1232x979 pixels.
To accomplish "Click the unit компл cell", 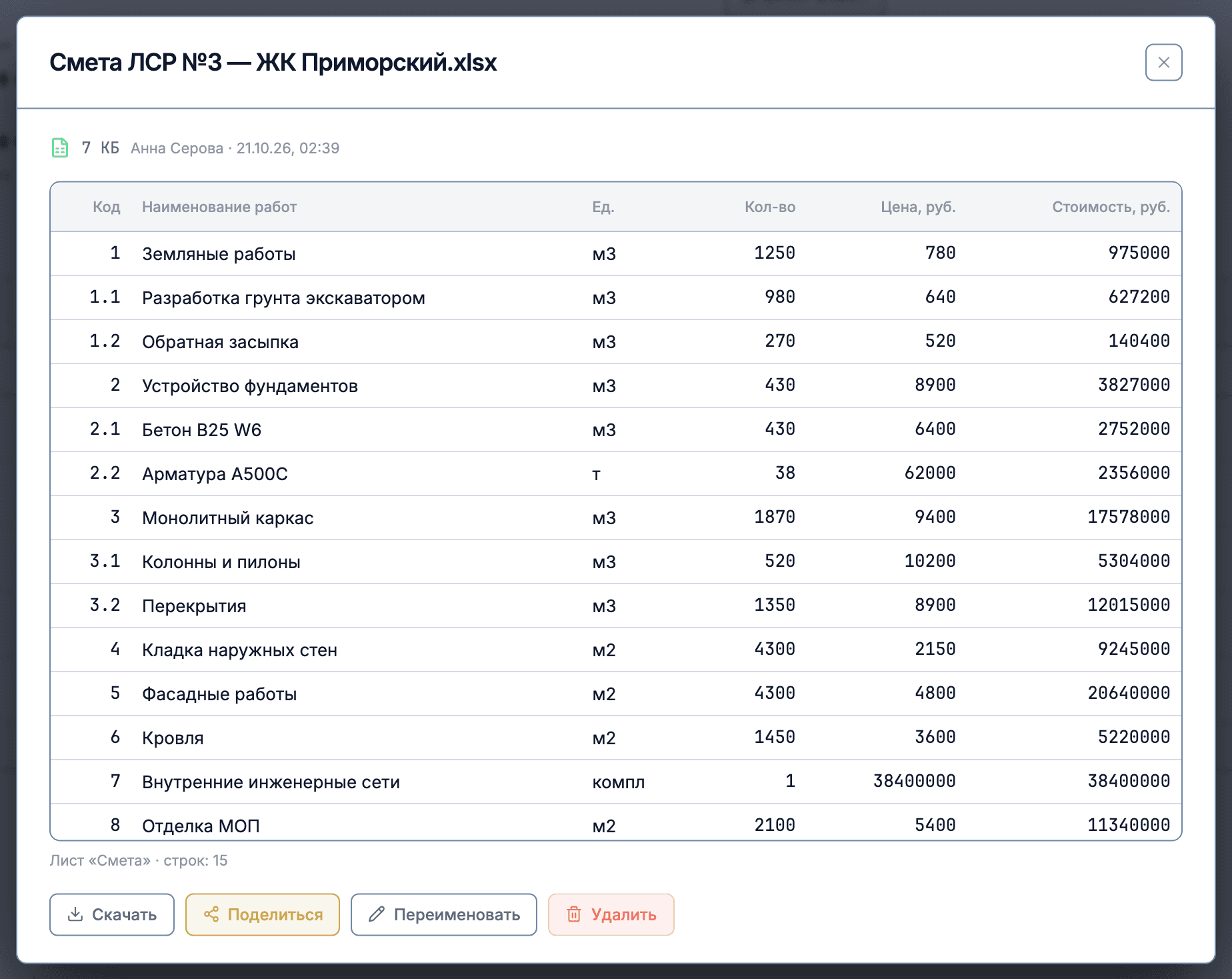I will (619, 782).
